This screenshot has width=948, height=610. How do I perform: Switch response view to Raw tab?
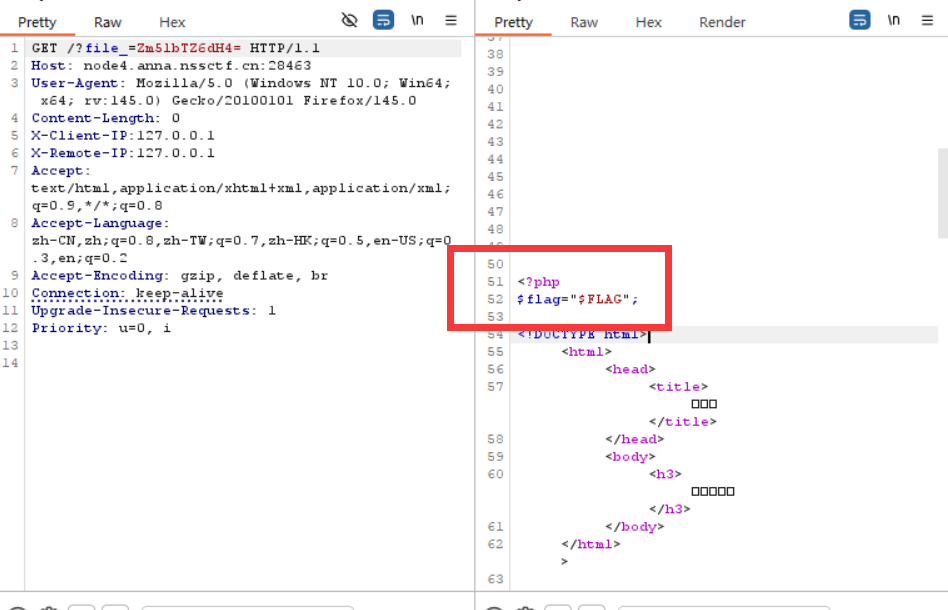pos(584,22)
